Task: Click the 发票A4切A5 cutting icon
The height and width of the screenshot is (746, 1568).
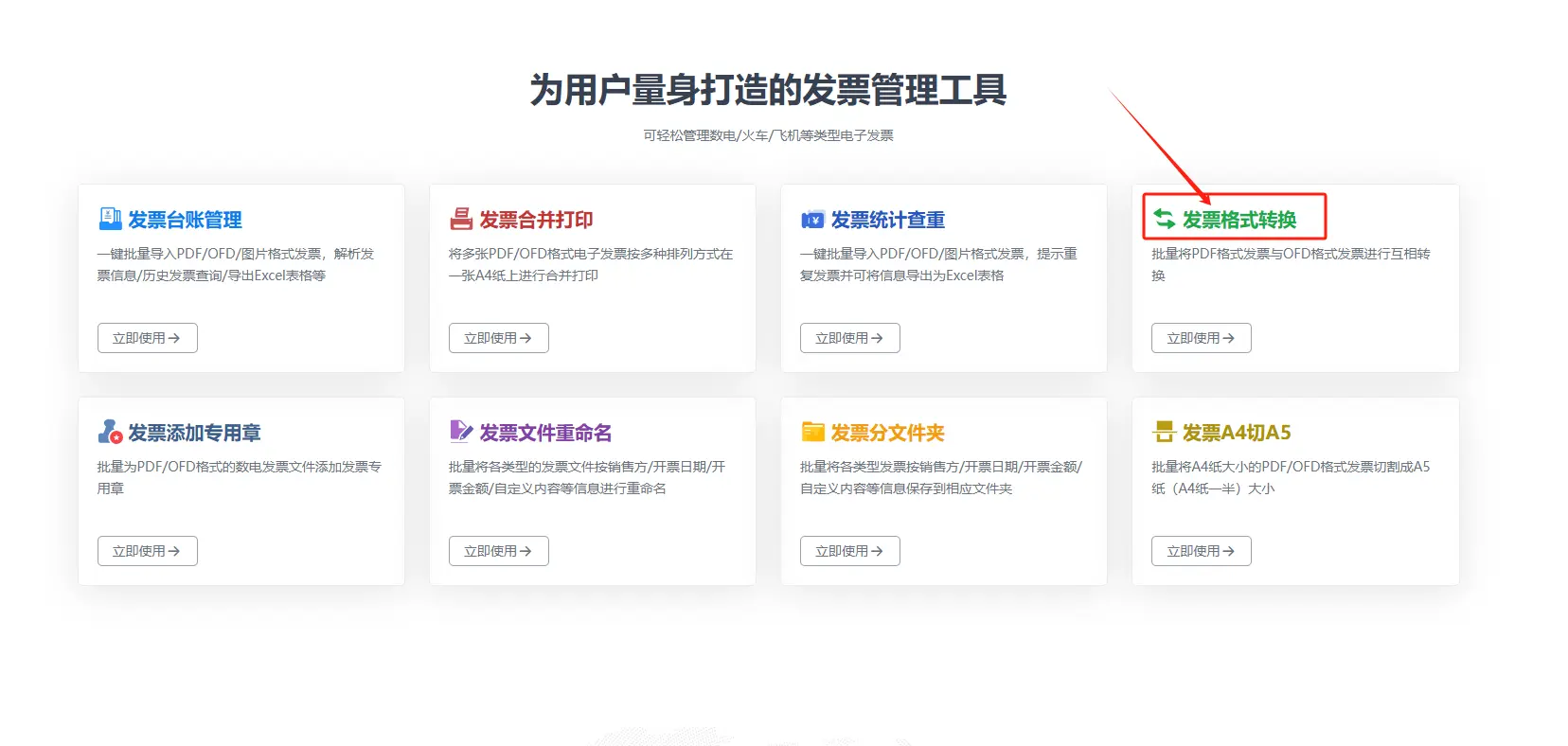Action: point(1164,433)
